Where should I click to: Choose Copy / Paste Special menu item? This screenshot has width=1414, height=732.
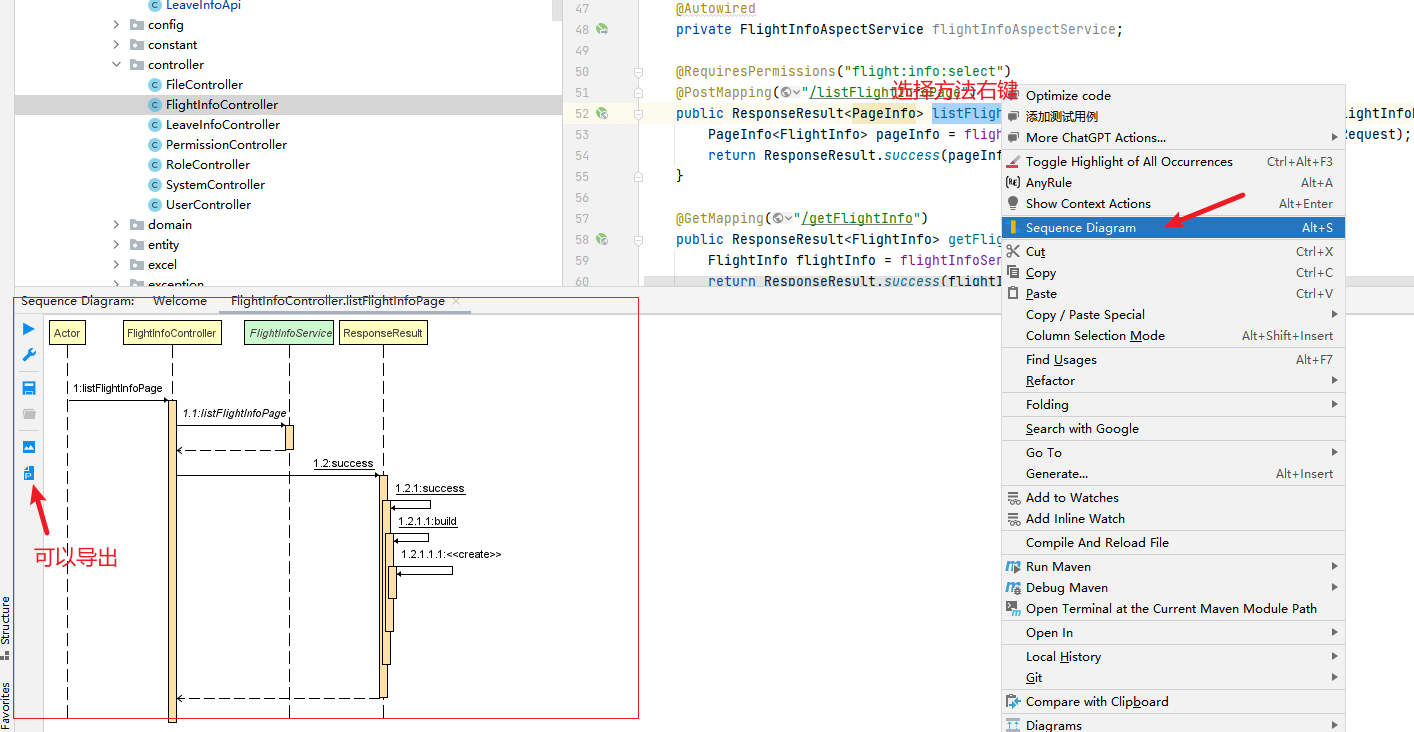1173,315
